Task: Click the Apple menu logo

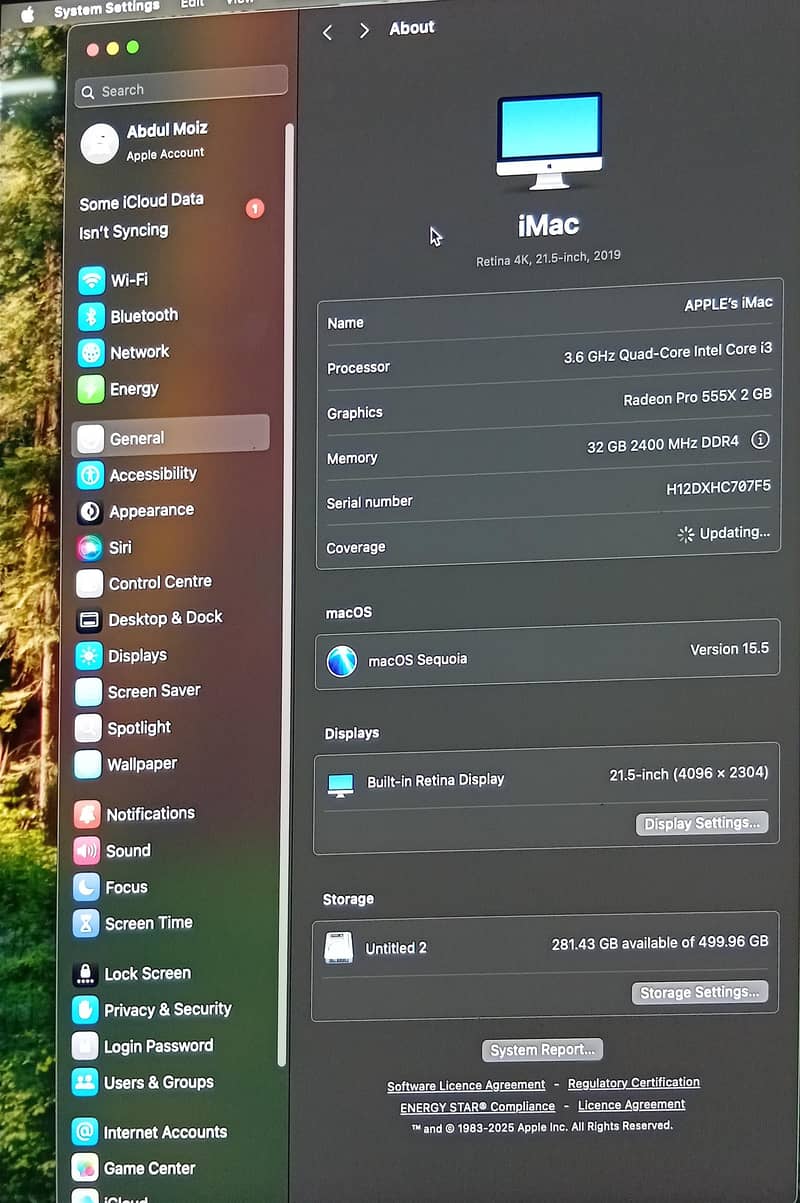Action: tap(27, 12)
